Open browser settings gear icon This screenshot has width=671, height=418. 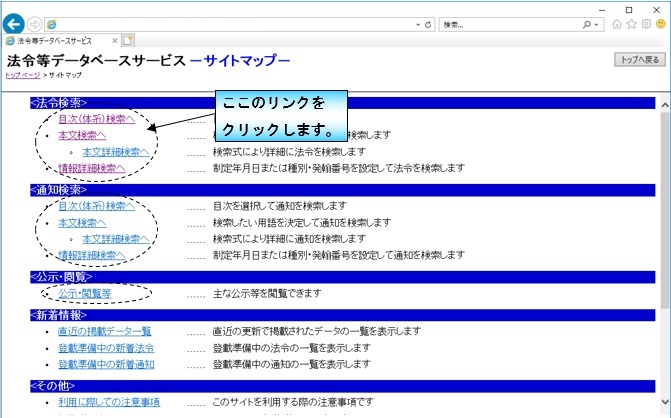click(x=645, y=23)
